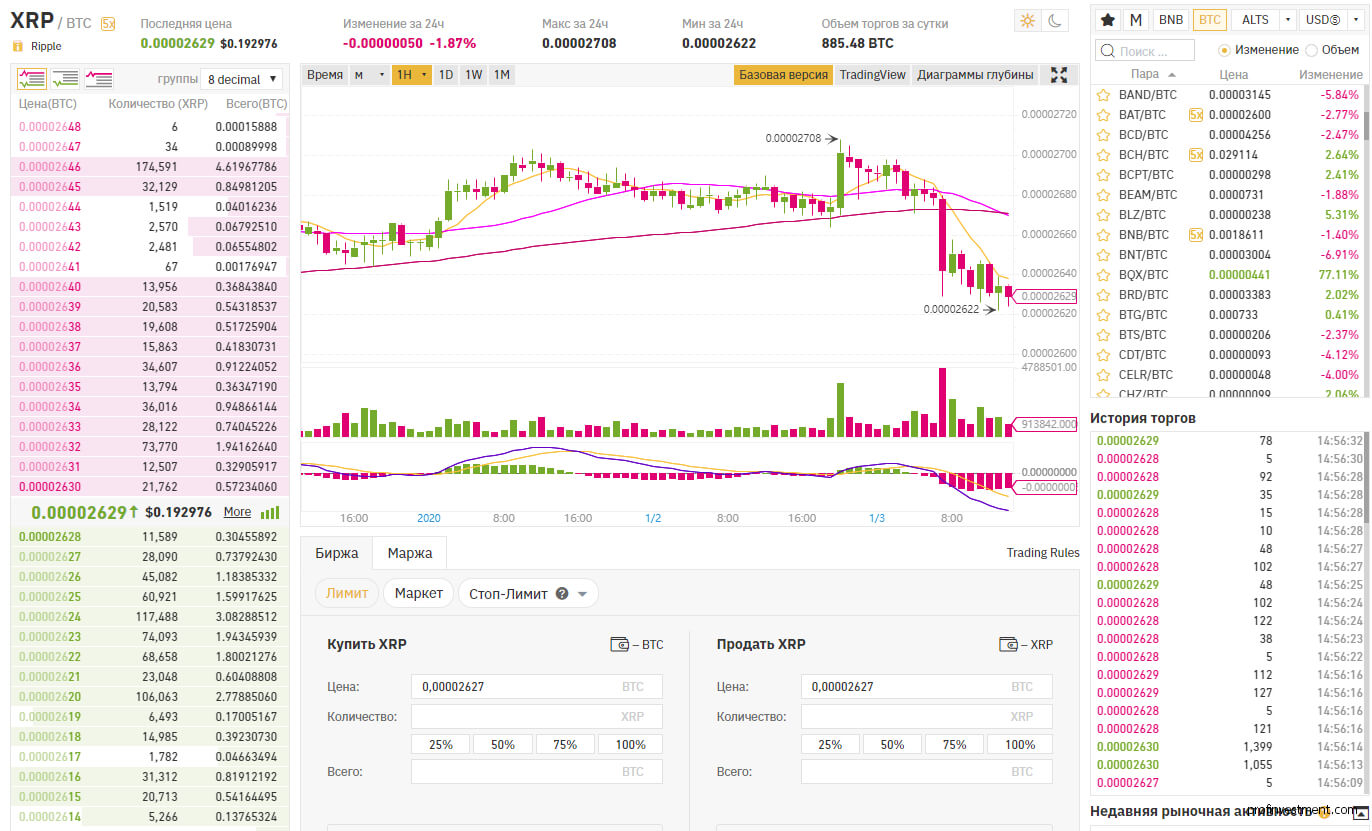Viewport: 1372px width, 831px height.
Task: Click the 5x margin badge next to XRP/BTC
Action: point(108,23)
